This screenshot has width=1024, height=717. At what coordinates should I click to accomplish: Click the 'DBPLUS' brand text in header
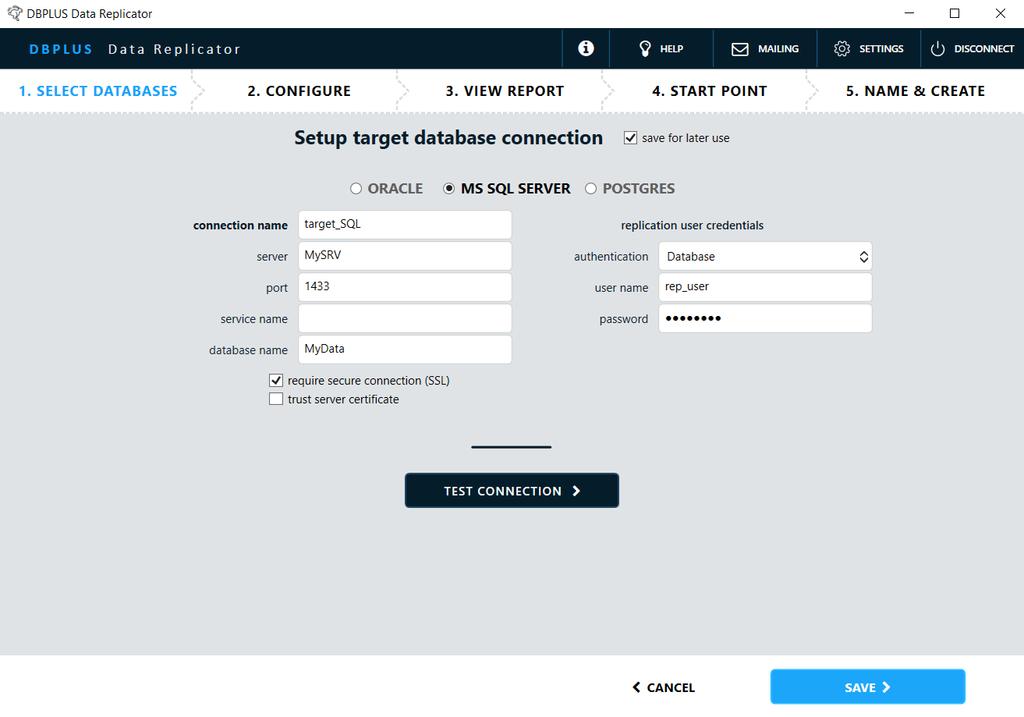[x=61, y=49]
